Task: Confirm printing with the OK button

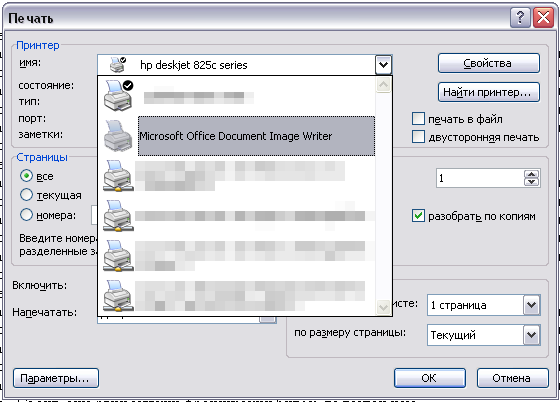Action: 430,378
